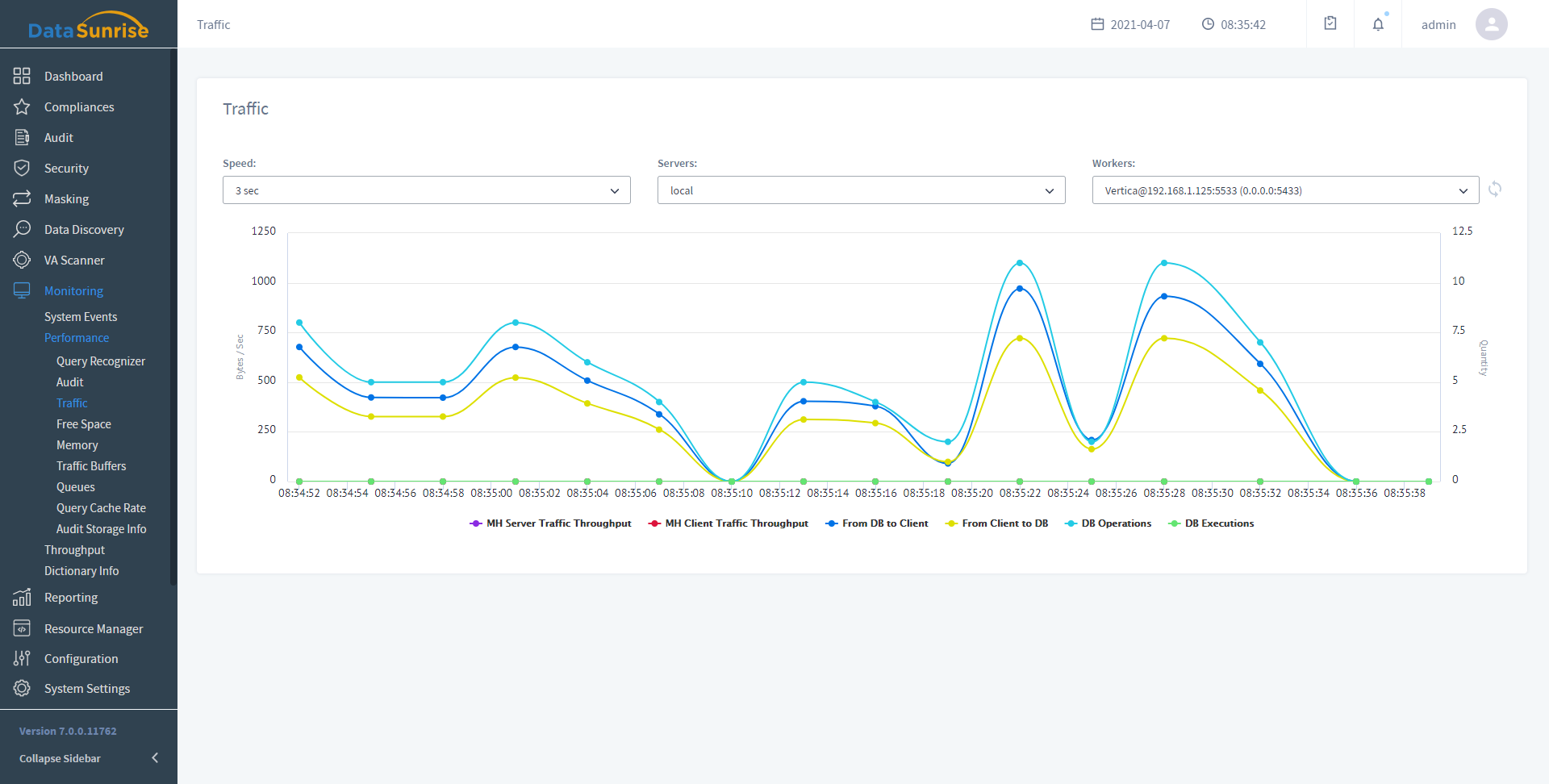The height and width of the screenshot is (784, 1549).
Task: Click the admin user avatar icon
Action: (x=1491, y=24)
